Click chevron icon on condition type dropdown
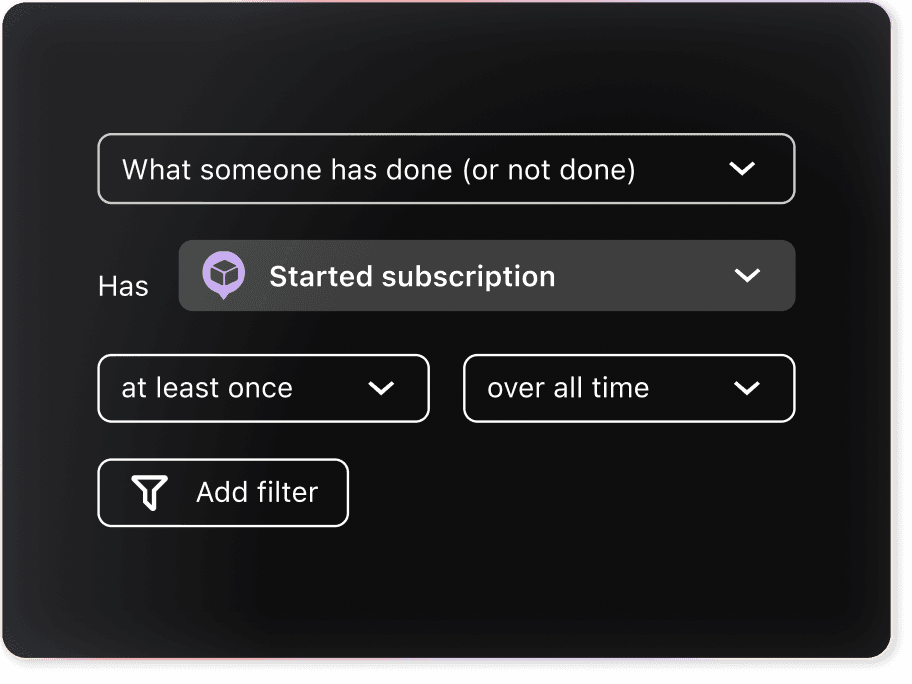Viewport: 912px width, 684px height. [x=742, y=169]
